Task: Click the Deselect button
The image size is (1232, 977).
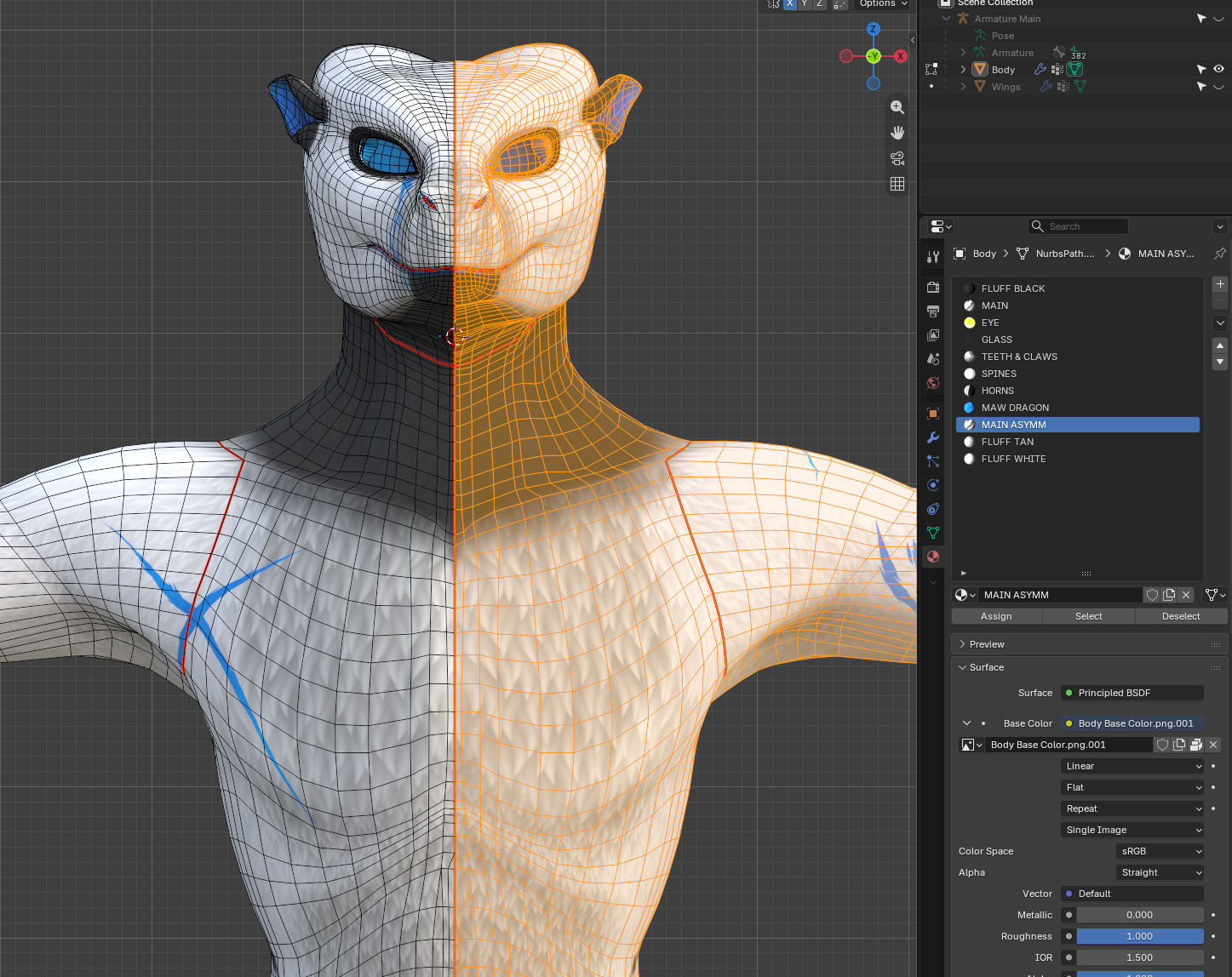Action: tap(1181, 616)
